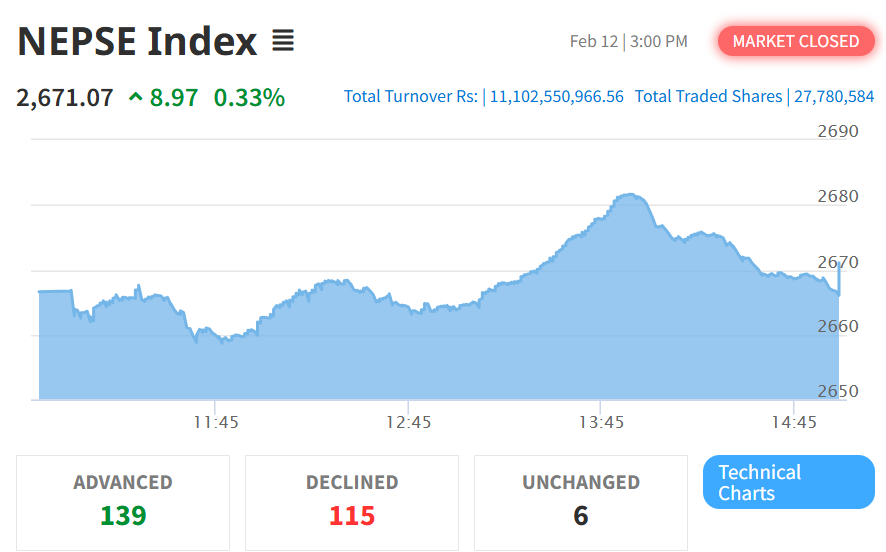886x552 pixels.
Task: Click the Feb 12 3:00 PM timestamp
Action: pyautogui.click(x=628, y=41)
